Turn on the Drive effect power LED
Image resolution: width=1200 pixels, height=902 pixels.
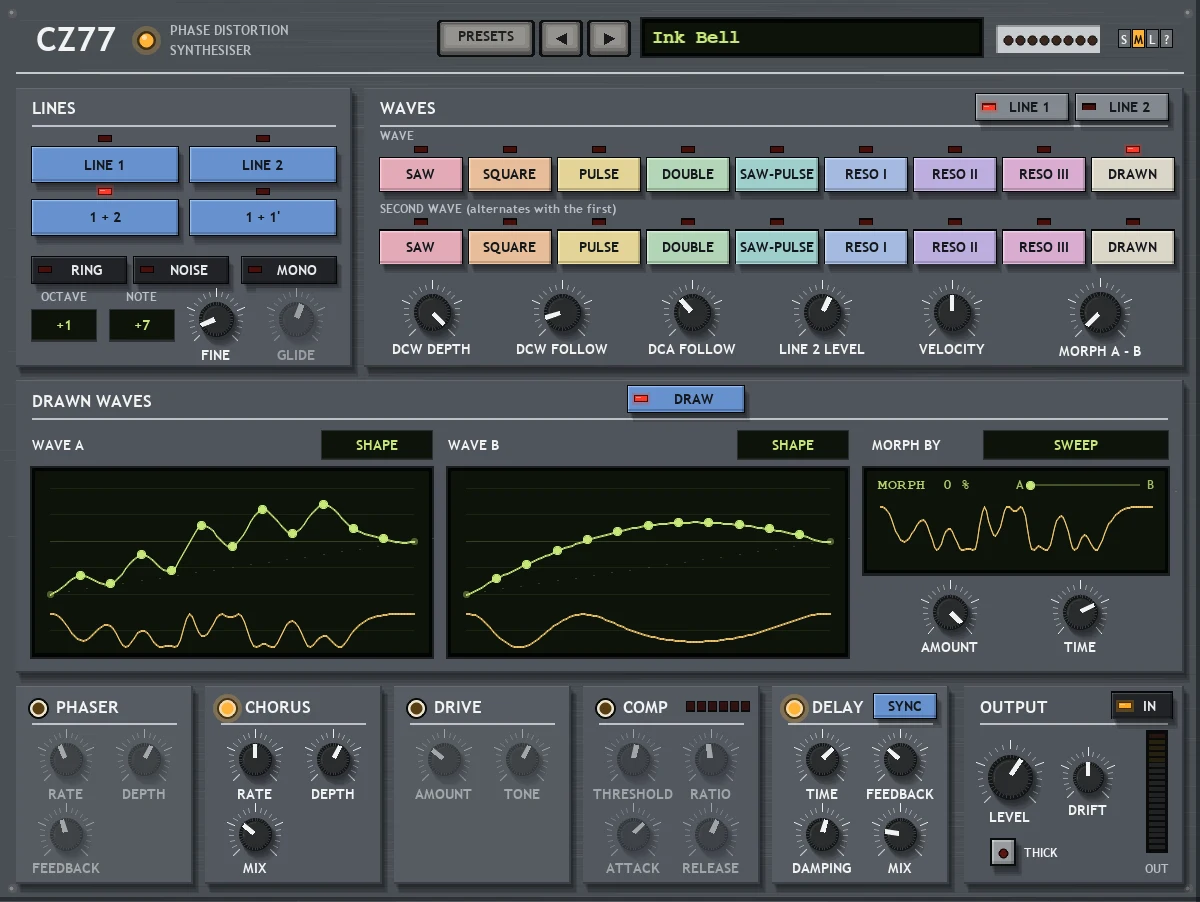(417, 708)
